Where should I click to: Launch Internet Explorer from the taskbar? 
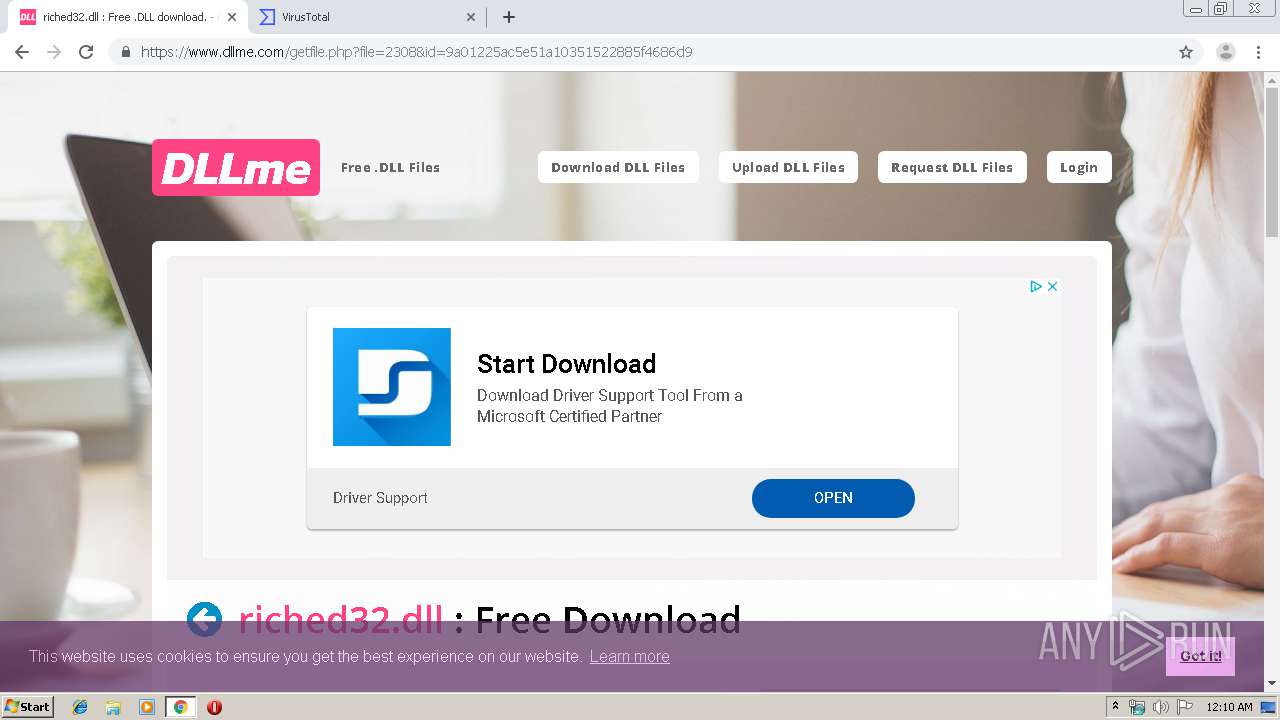click(80, 707)
